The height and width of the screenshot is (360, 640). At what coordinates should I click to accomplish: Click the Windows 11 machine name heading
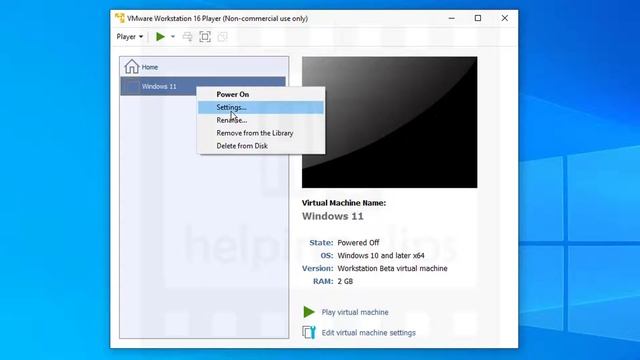click(333, 216)
